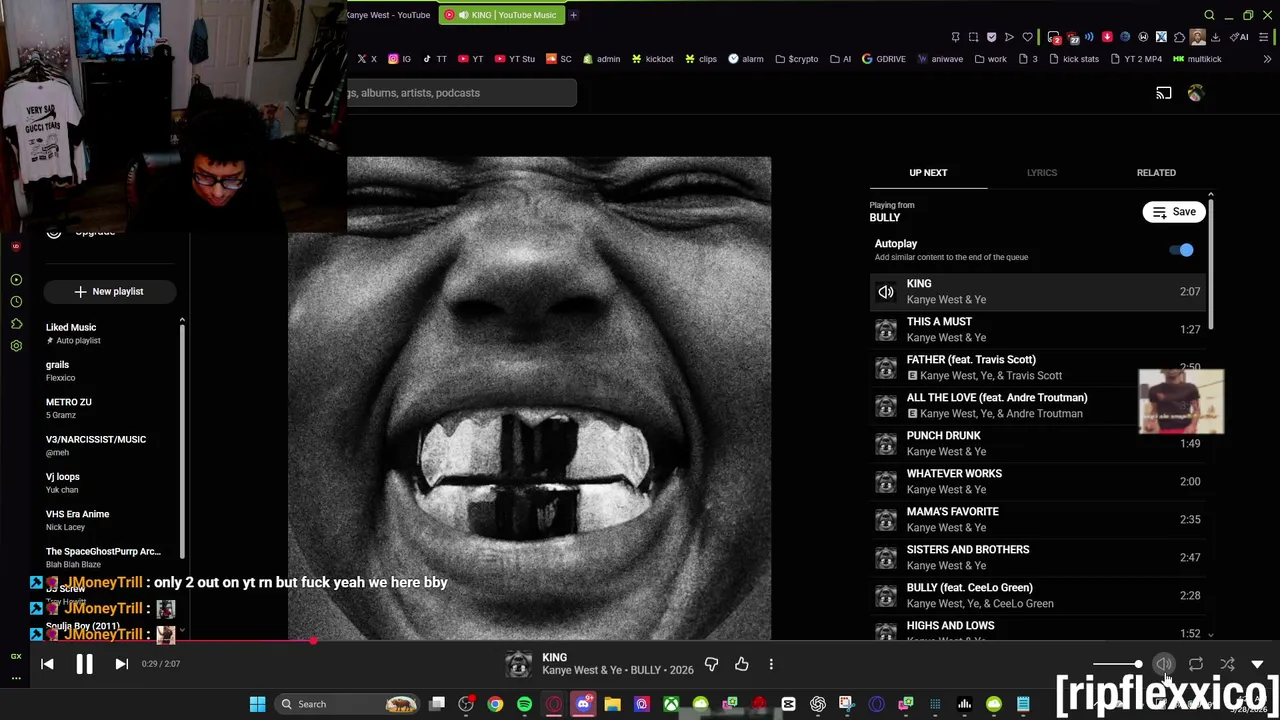
Task: Expand the $crypto bookmarks folder
Action: point(795,59)
